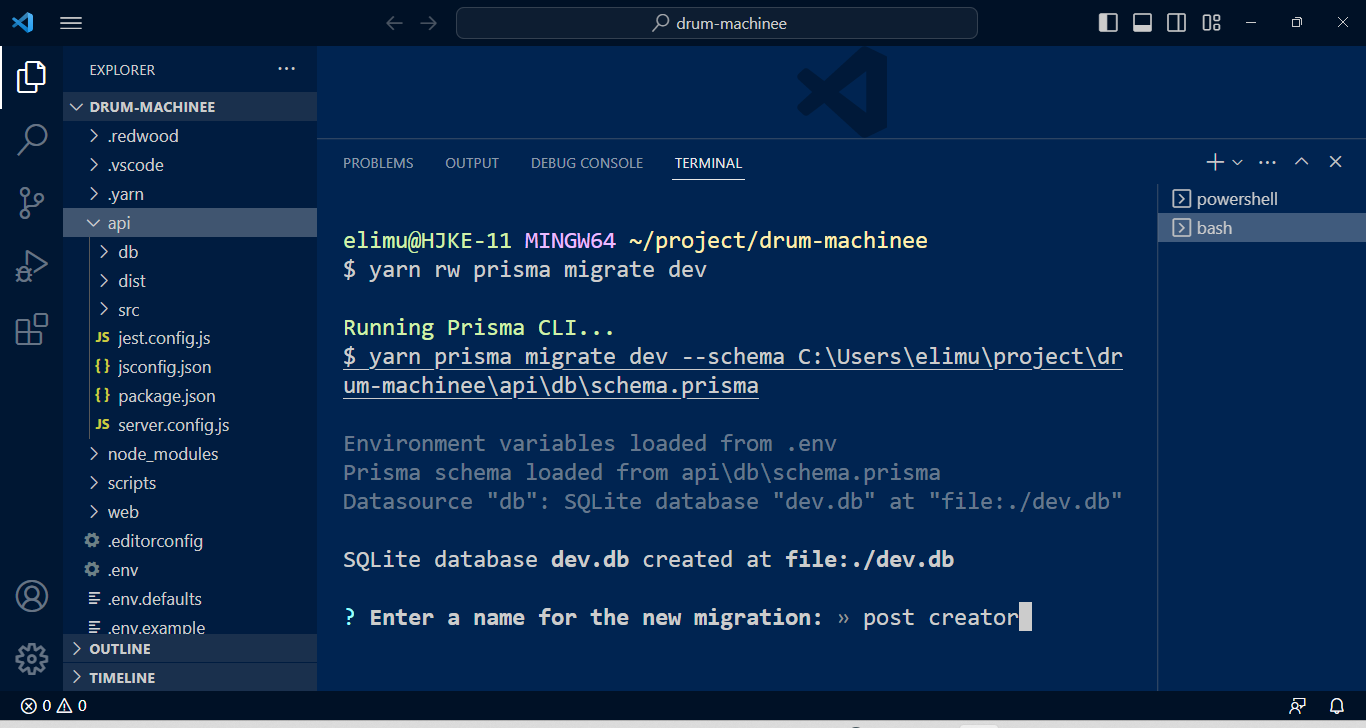Screen dimensions: 1366x728
Task: Toggle the secondary side bar layout icon
Action: tap(1177, 23)
